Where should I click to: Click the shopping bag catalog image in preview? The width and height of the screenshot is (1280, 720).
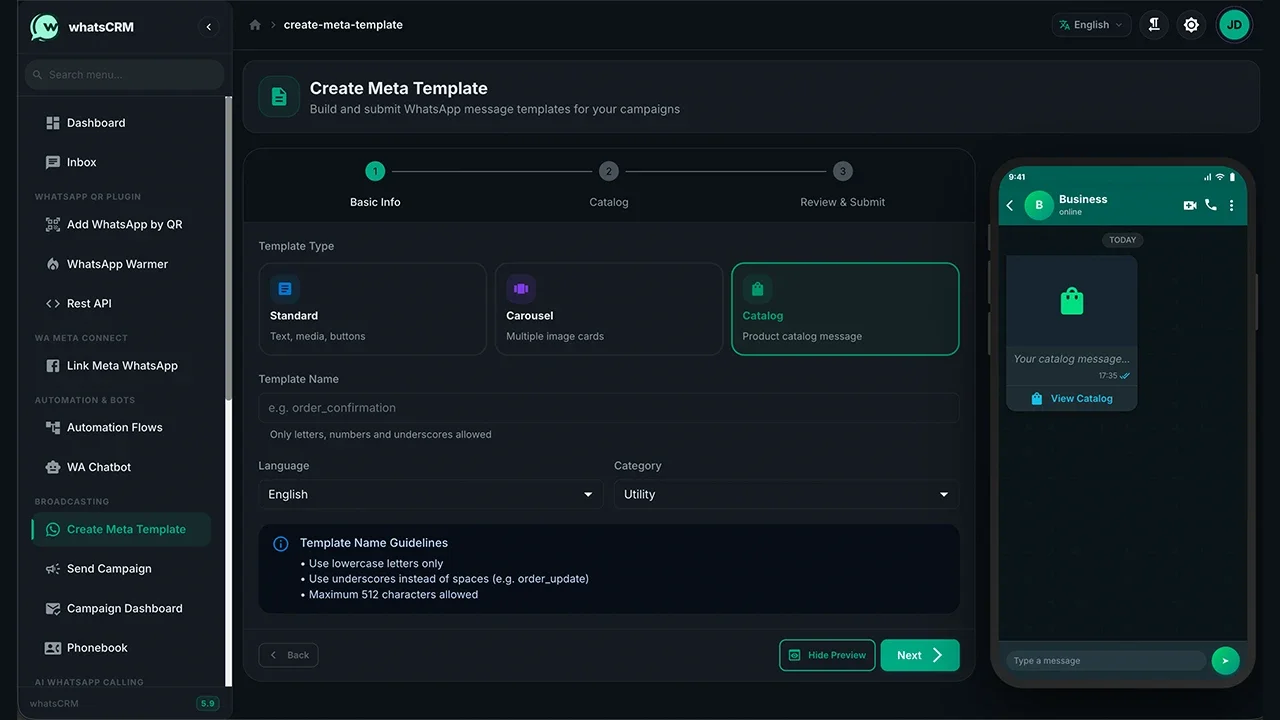click(x=1072, y=301)
